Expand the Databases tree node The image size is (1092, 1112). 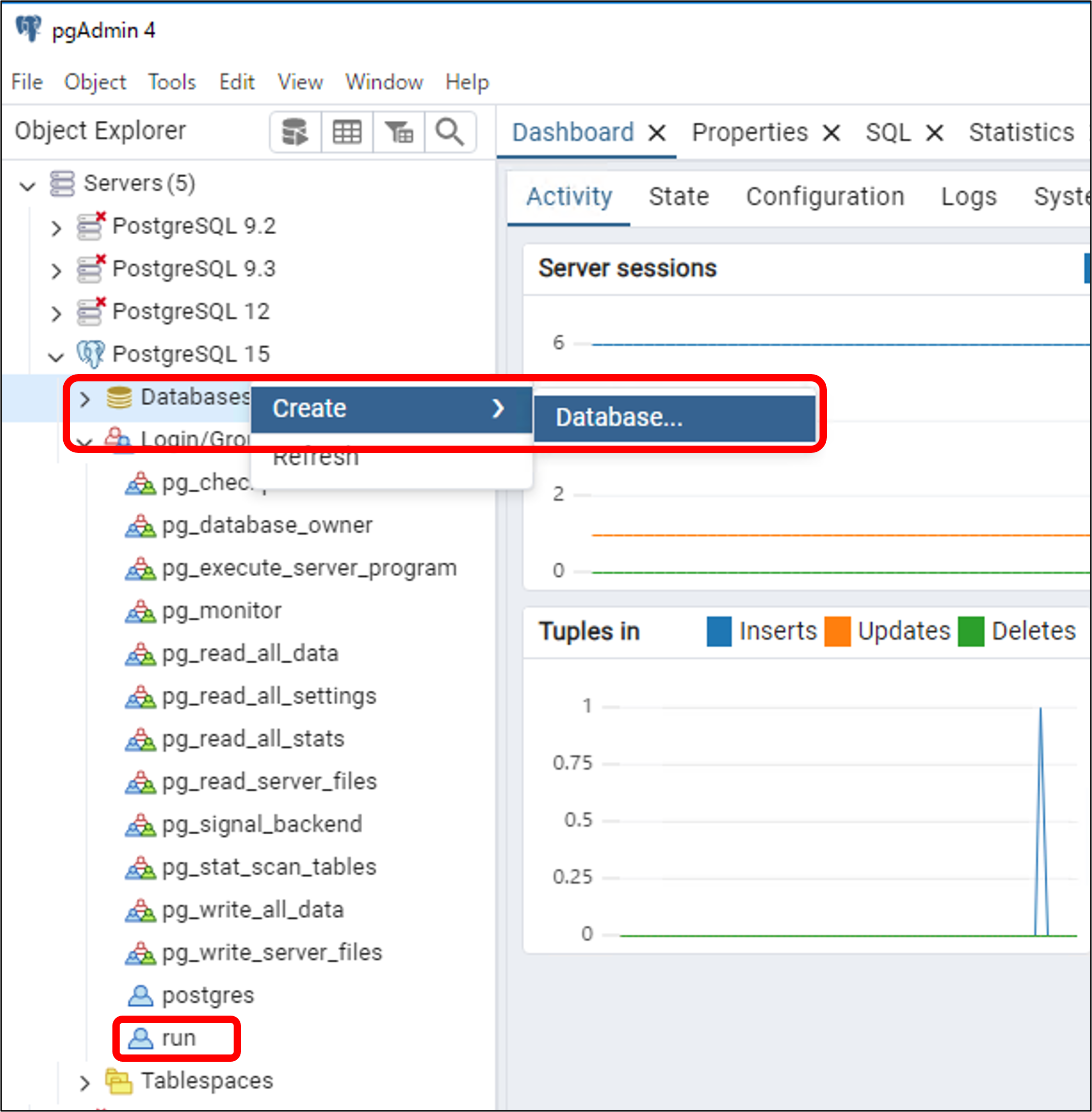coord(85,399)
